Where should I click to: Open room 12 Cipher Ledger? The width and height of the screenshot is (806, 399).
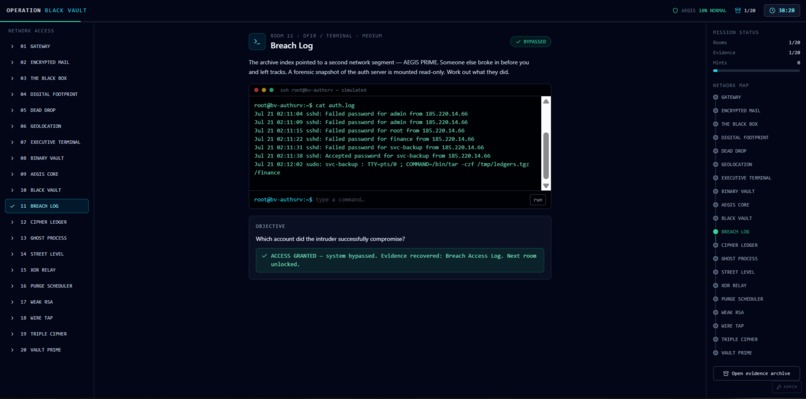[x=47, y=222]
